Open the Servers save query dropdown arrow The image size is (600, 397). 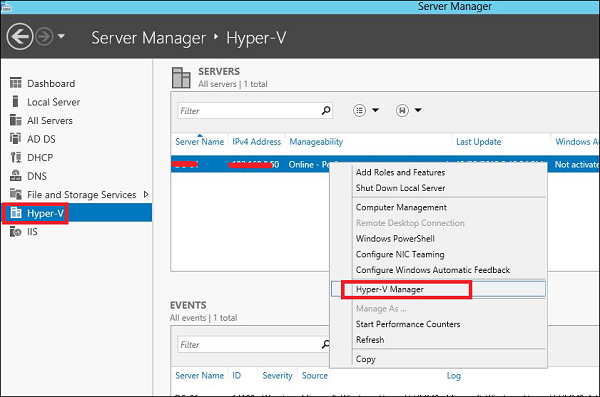pos(418,110)
